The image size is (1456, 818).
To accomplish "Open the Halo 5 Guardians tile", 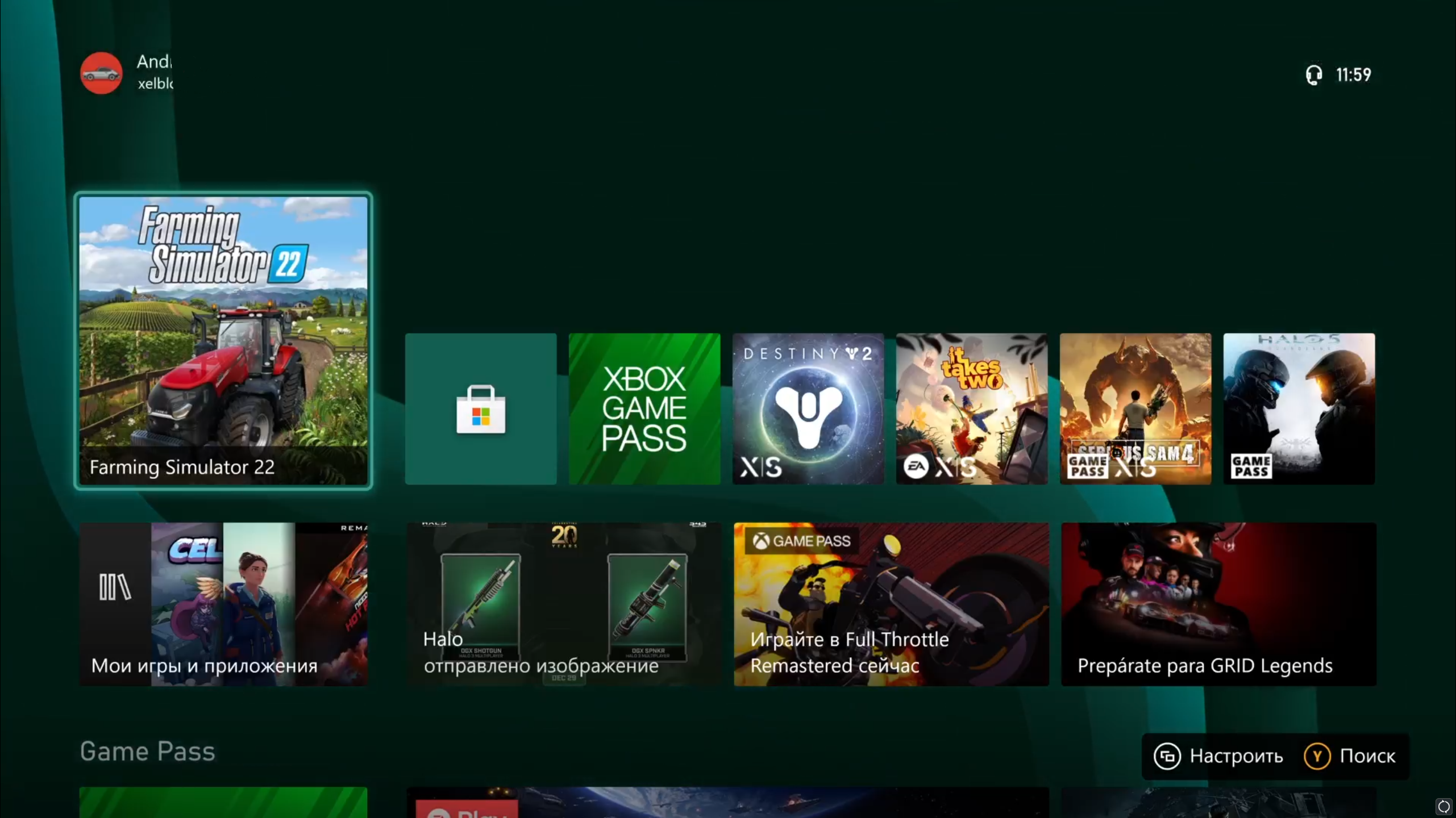I will [1299, 409].
